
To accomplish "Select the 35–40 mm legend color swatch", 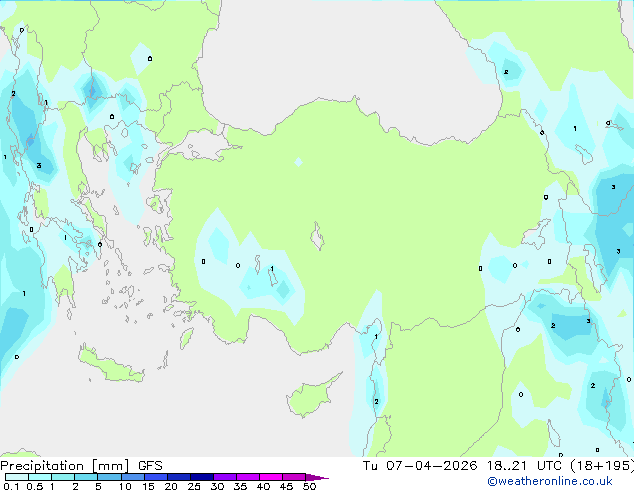I will click(247, 477).
